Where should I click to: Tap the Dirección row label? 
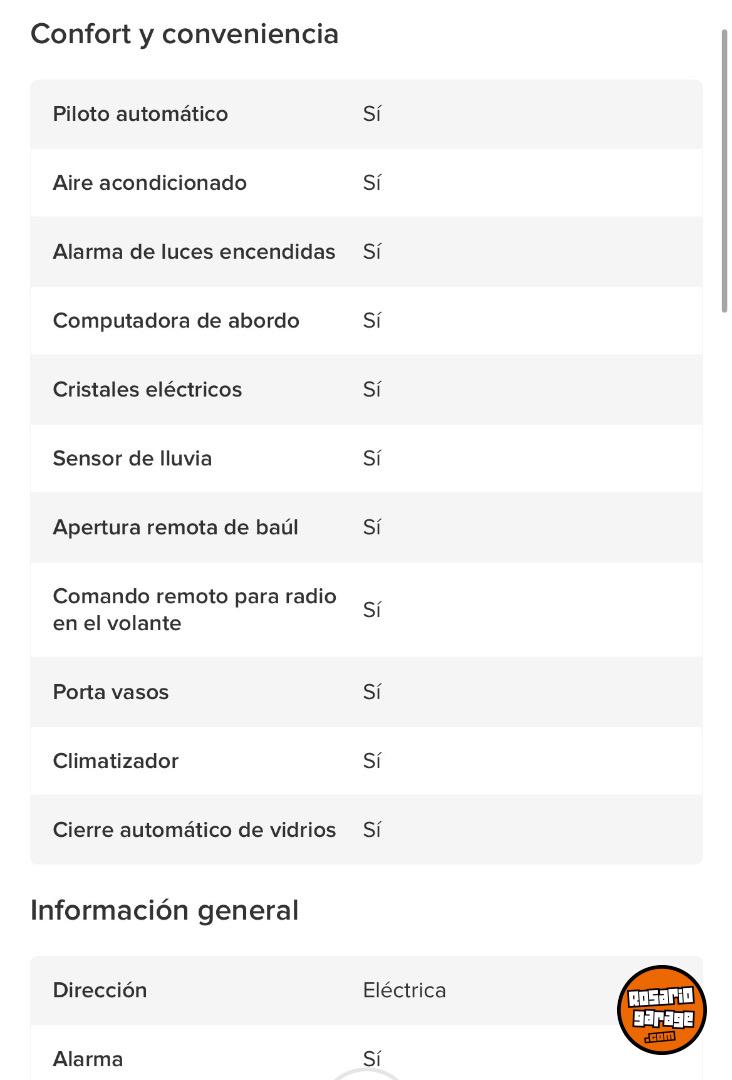click(x=100, y=990)
